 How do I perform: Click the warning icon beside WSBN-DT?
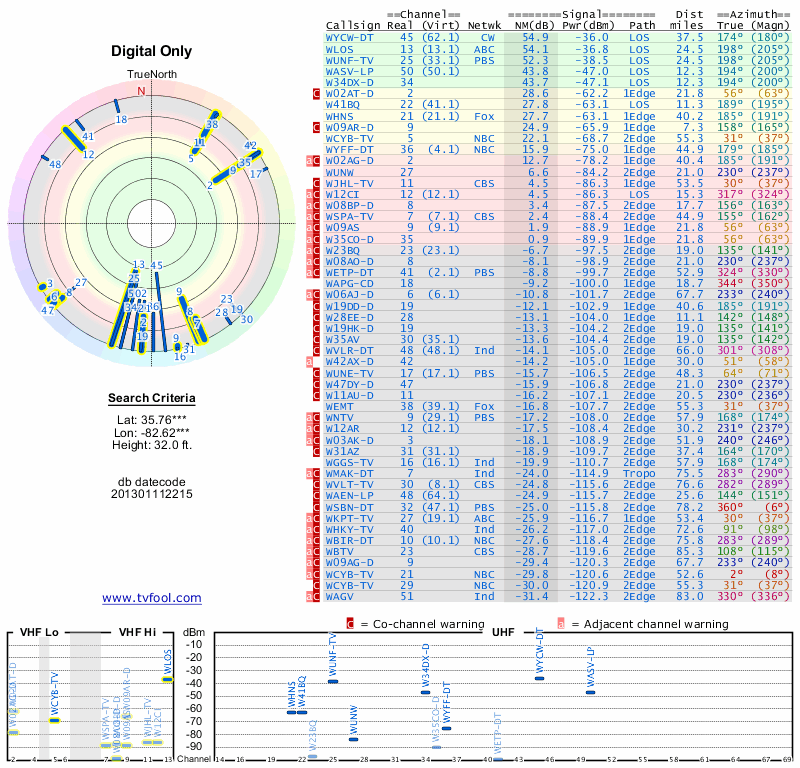pyautogui.click(x=316, y=507)
